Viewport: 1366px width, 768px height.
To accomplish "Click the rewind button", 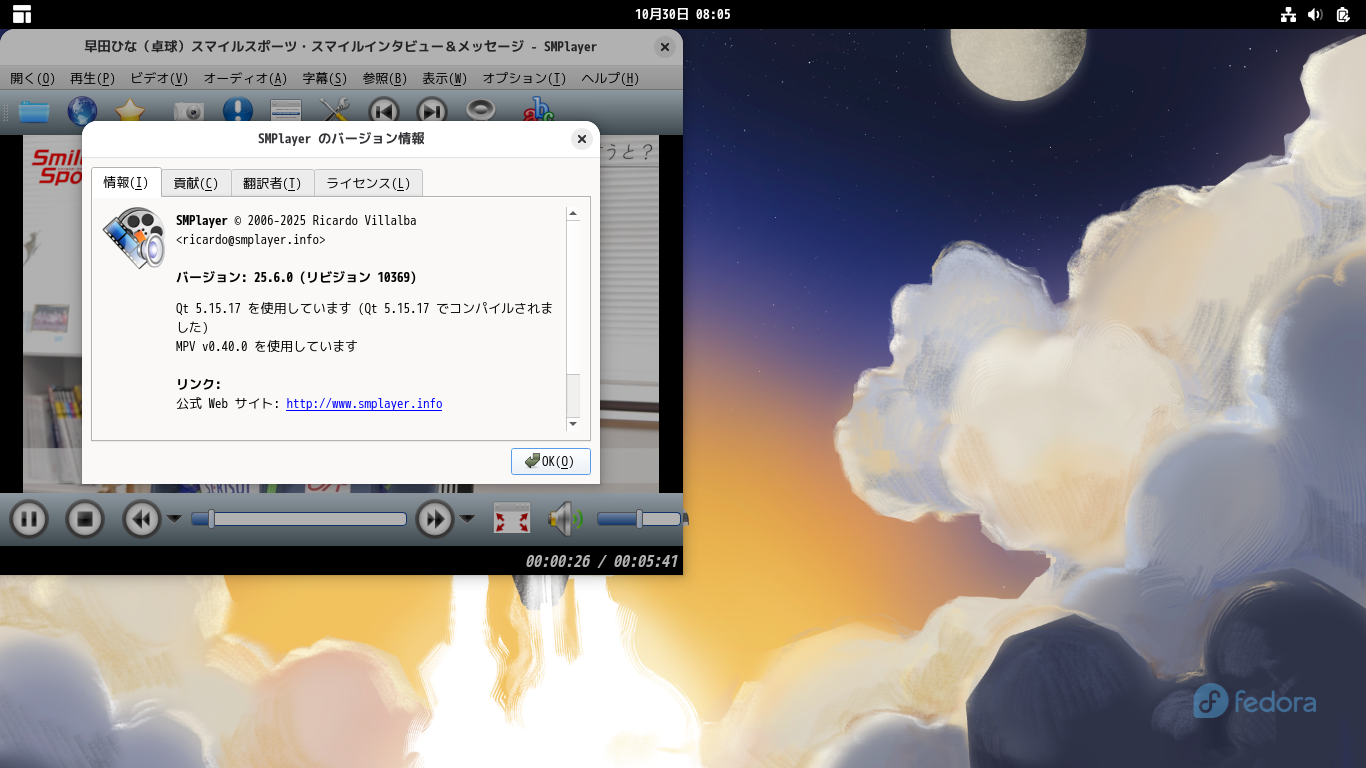I will click(x=142, y=519).
